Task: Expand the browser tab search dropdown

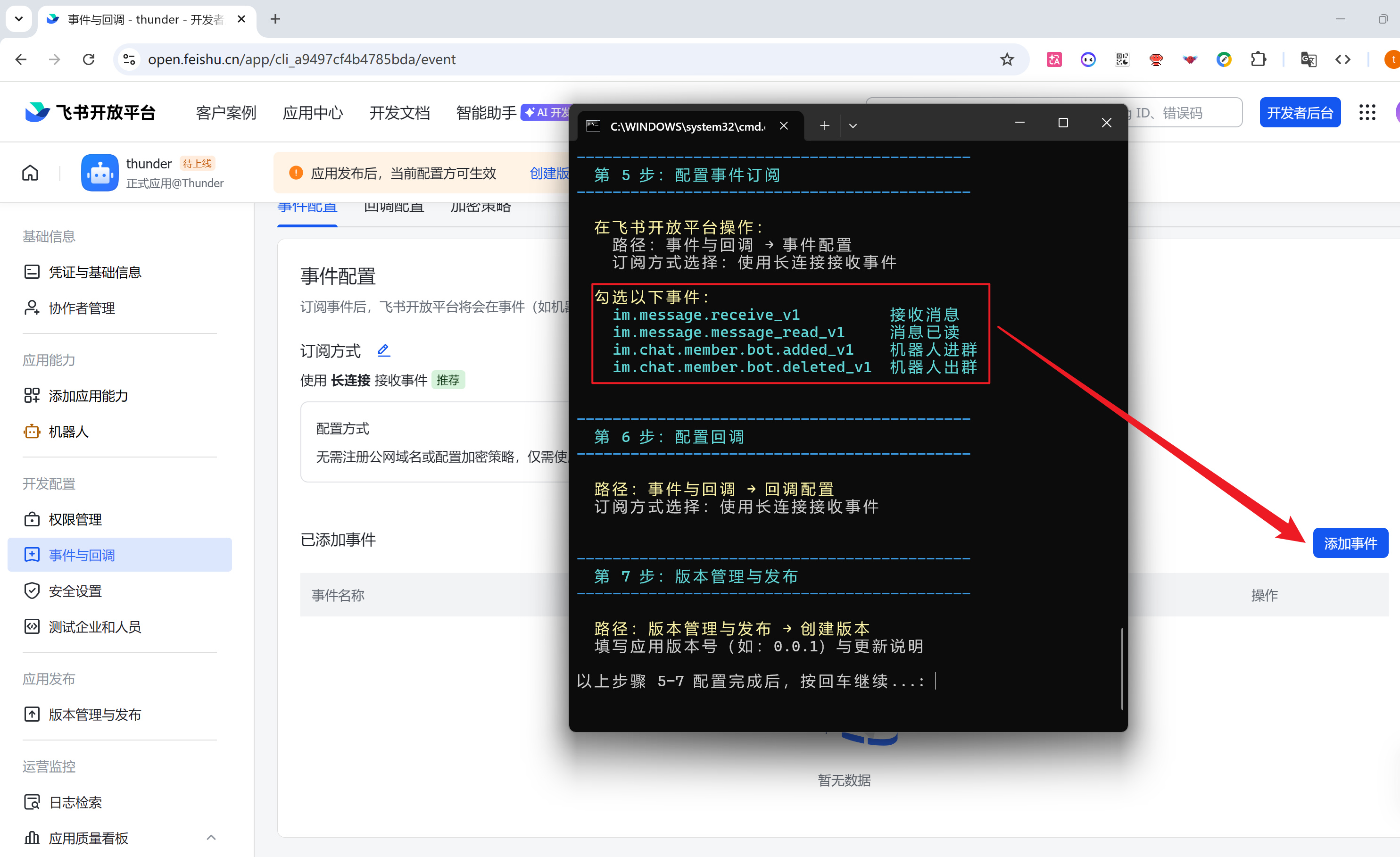Action: [19, 19]
